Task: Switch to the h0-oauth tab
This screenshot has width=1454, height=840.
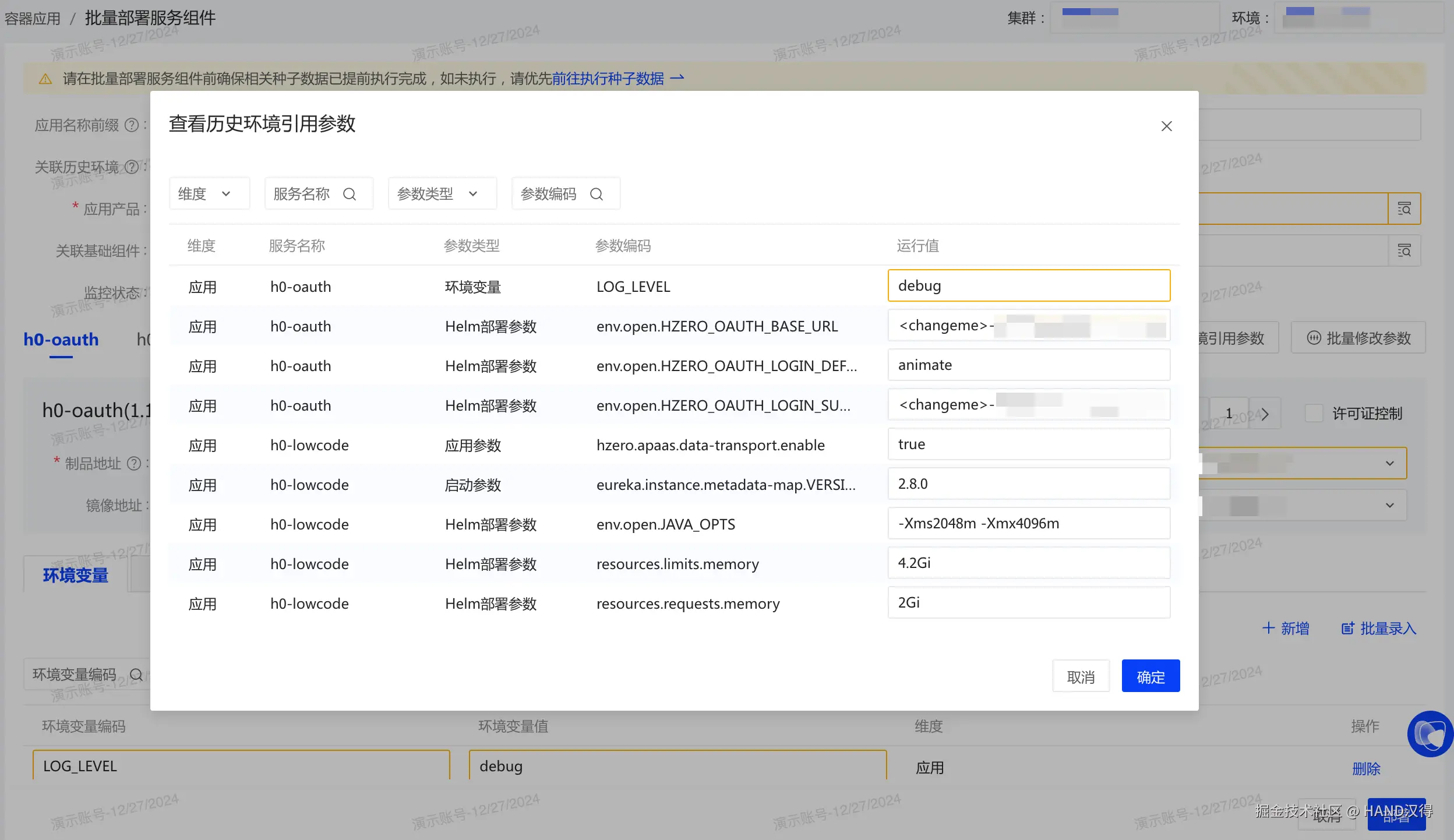Action: tap(61, 340)
